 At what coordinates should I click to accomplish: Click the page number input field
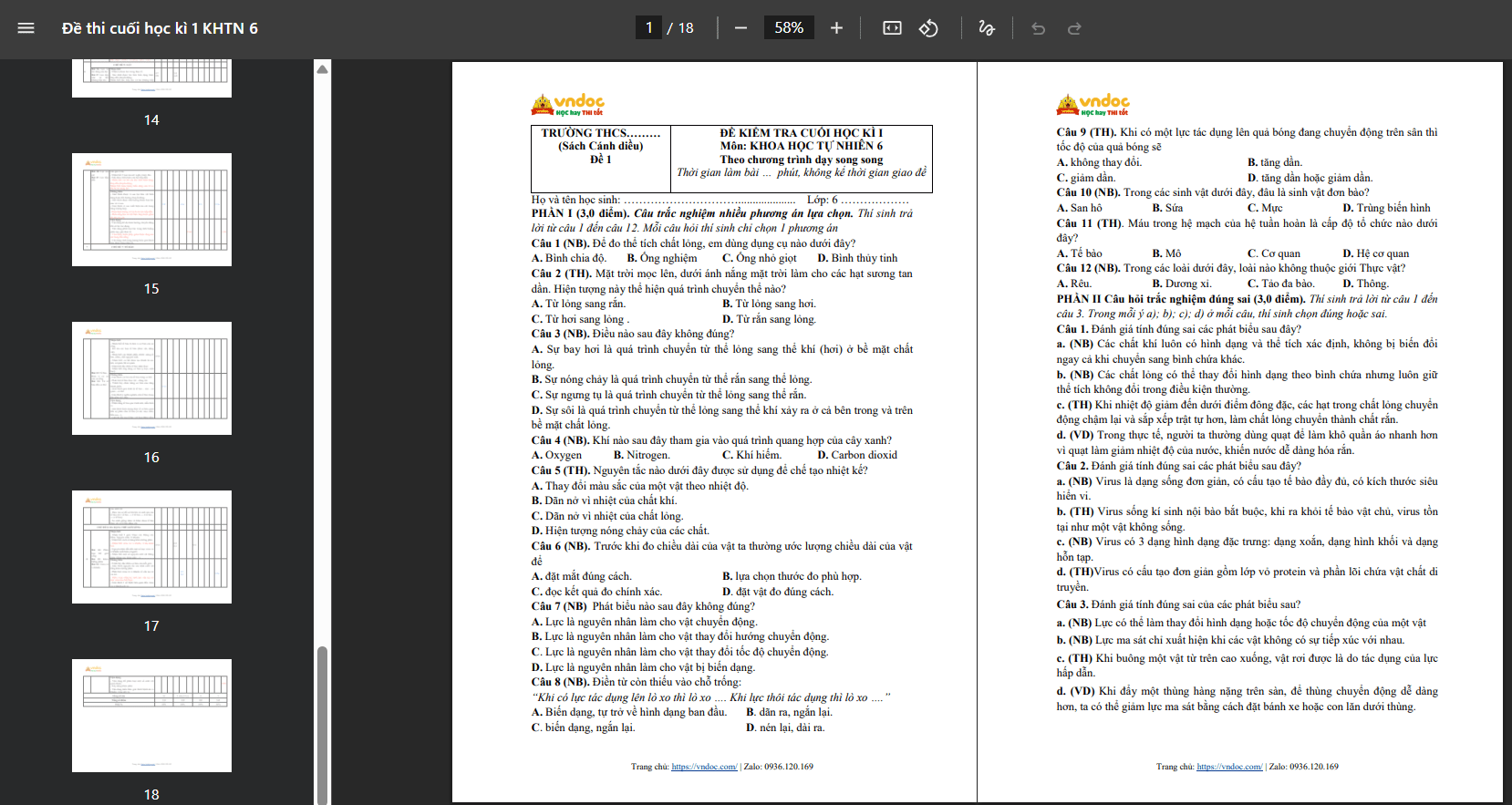pos(648,28)
